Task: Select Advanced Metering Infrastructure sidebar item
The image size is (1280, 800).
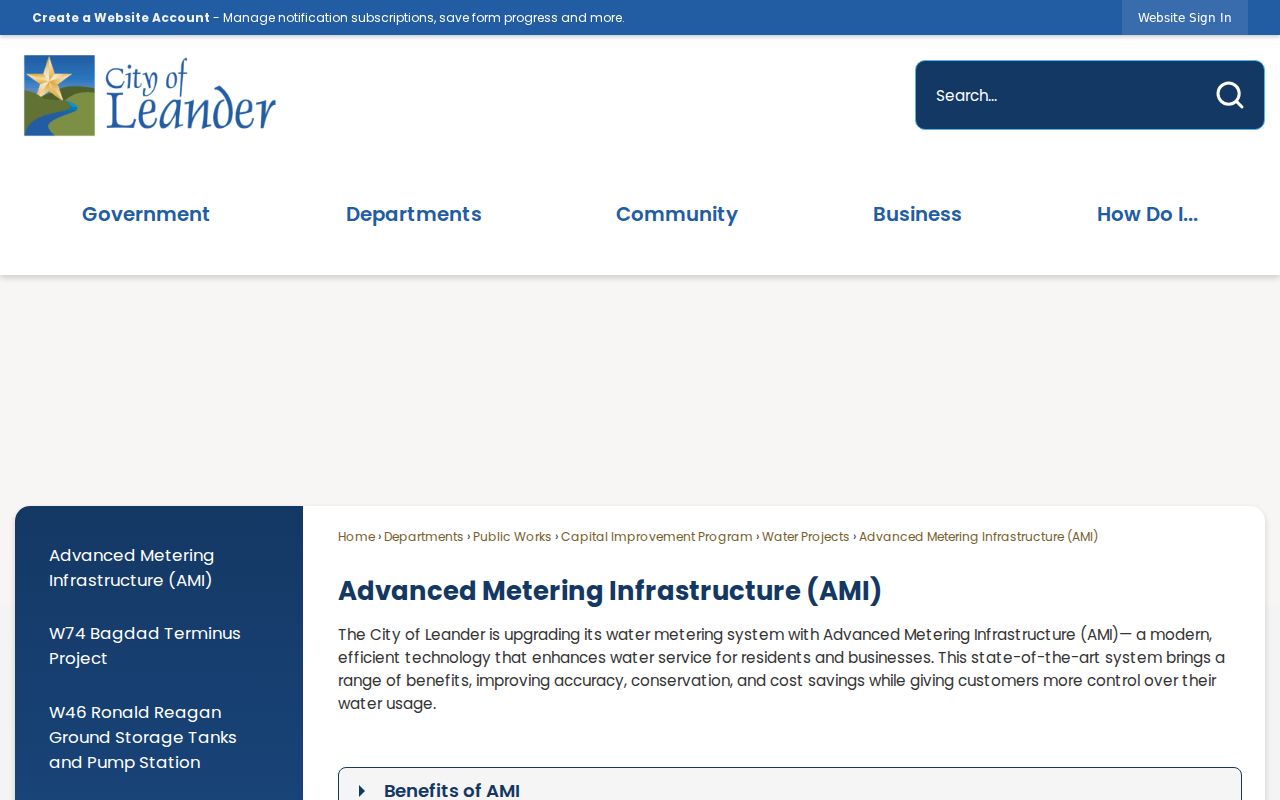Action: pos(132,568)
